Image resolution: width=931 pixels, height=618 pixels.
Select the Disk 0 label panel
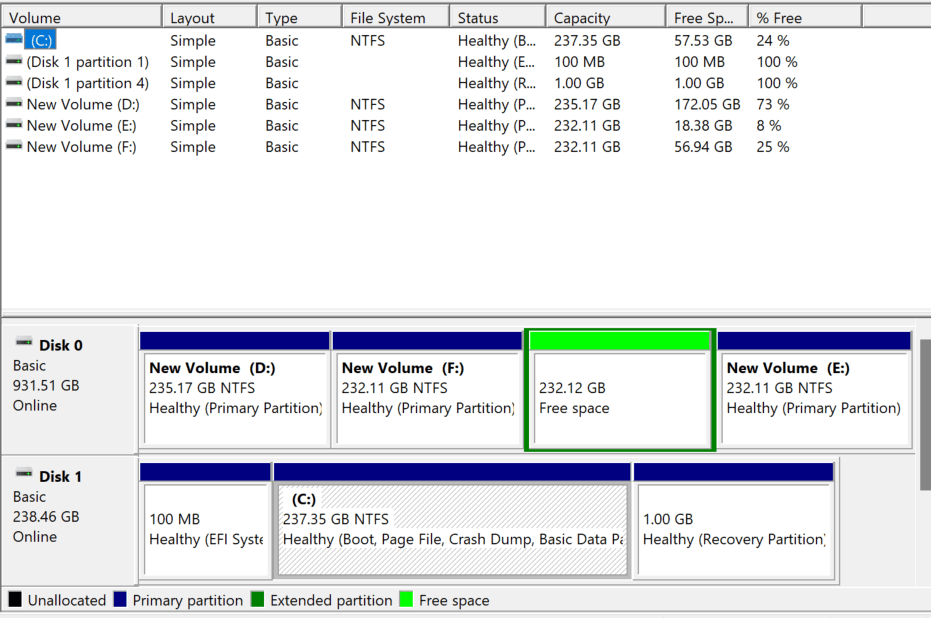point(69,389)
